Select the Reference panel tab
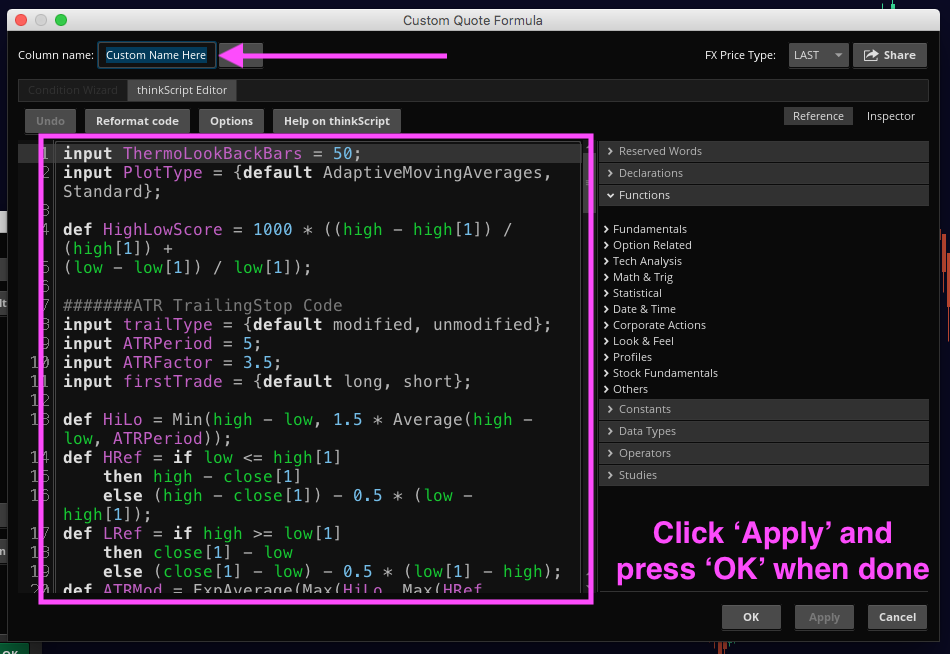Screen dimensions: 950x654 (818, 116)
